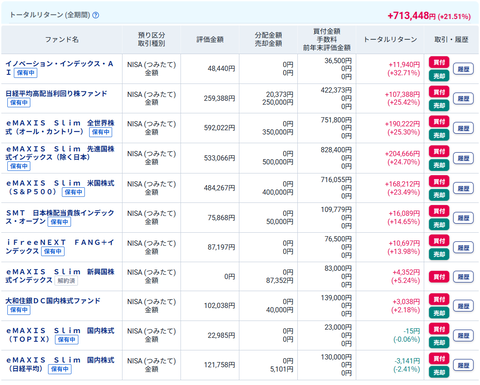The image size is (480, 385).
Task: Open 履歴 for SMT 日本株配当貴族インデックス
Action: click(463, 218)
